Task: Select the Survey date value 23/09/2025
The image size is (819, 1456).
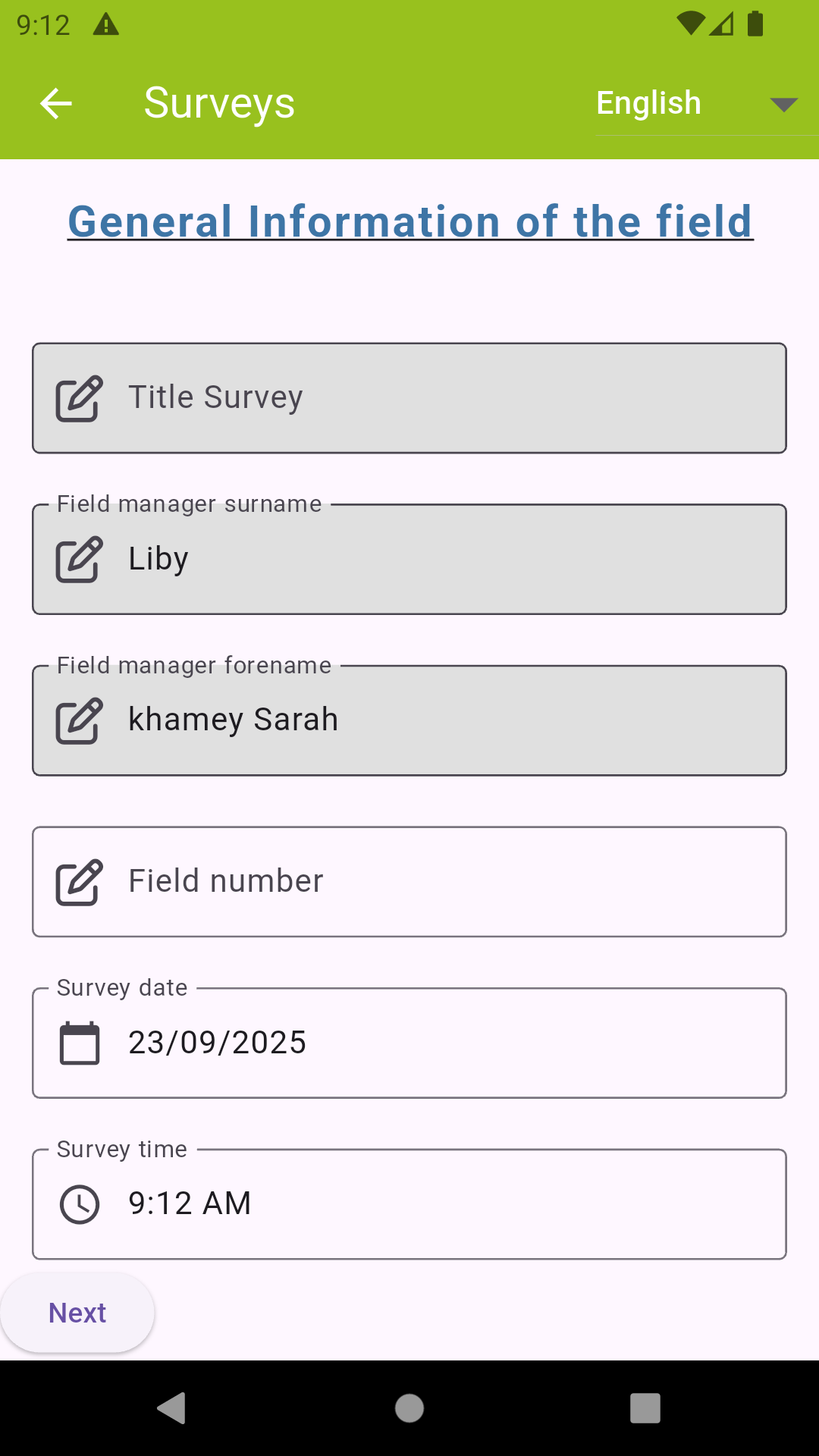Action: 218,1043
